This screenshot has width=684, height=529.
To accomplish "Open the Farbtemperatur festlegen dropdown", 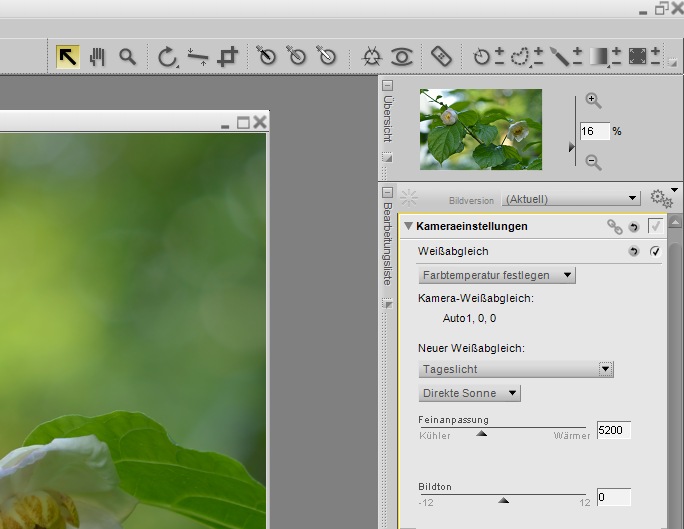I will point(497,275).
